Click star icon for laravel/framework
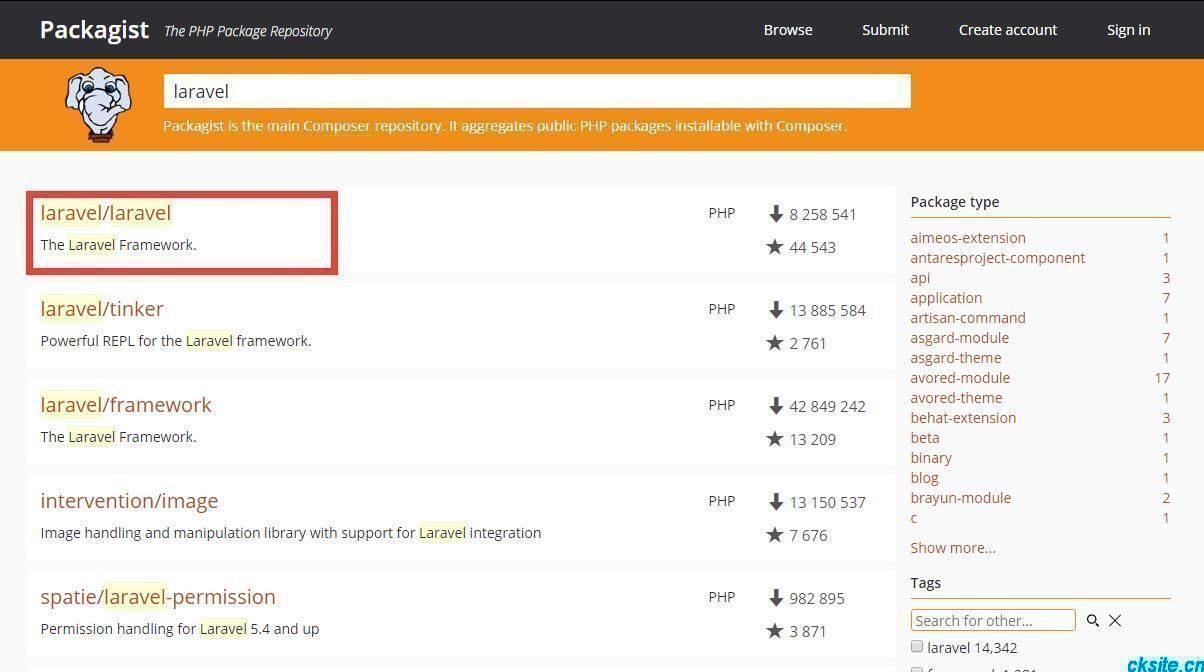The image size is (1204, 672). click(775, 439)
